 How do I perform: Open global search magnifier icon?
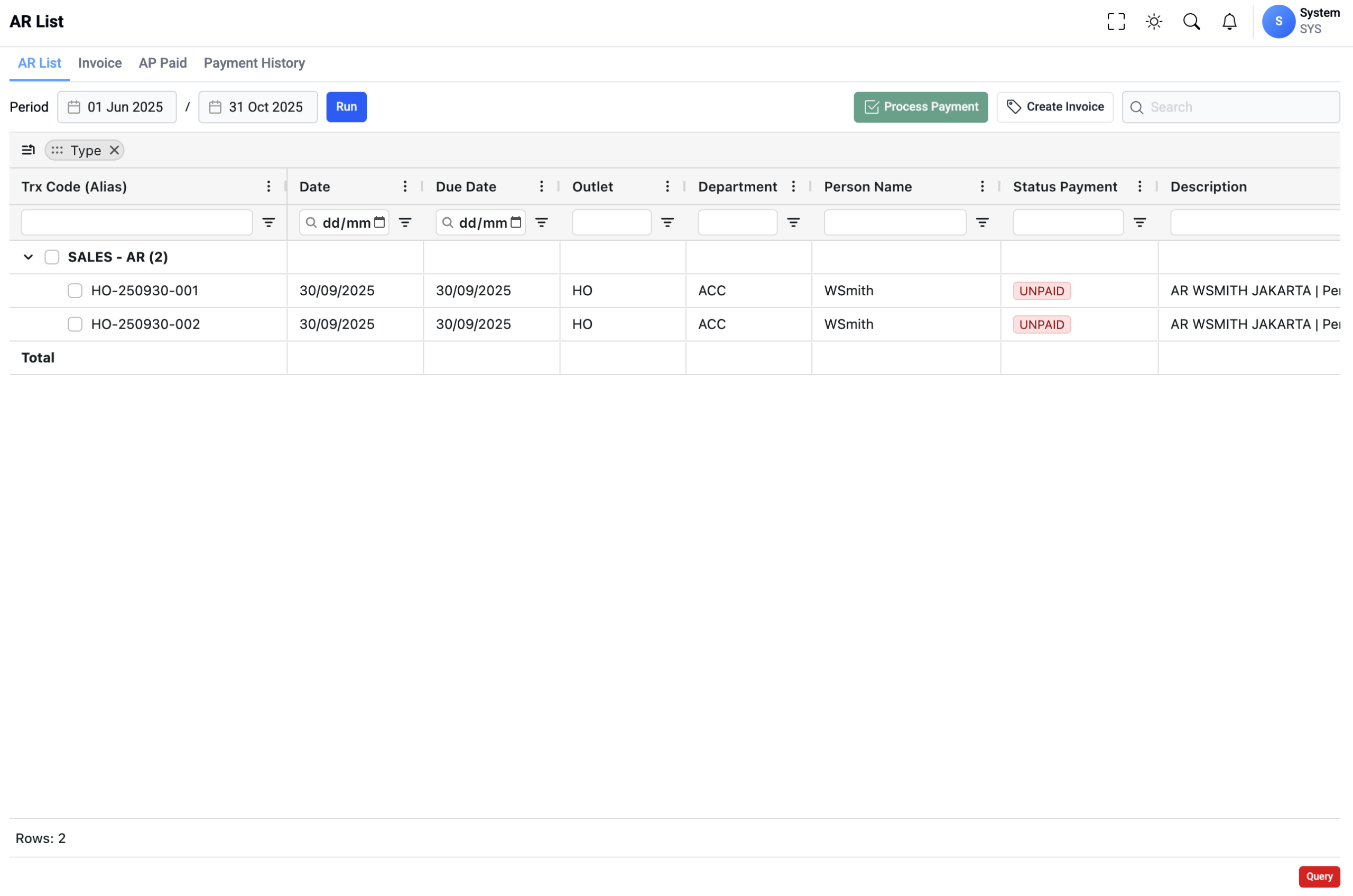pos(1191,22)
